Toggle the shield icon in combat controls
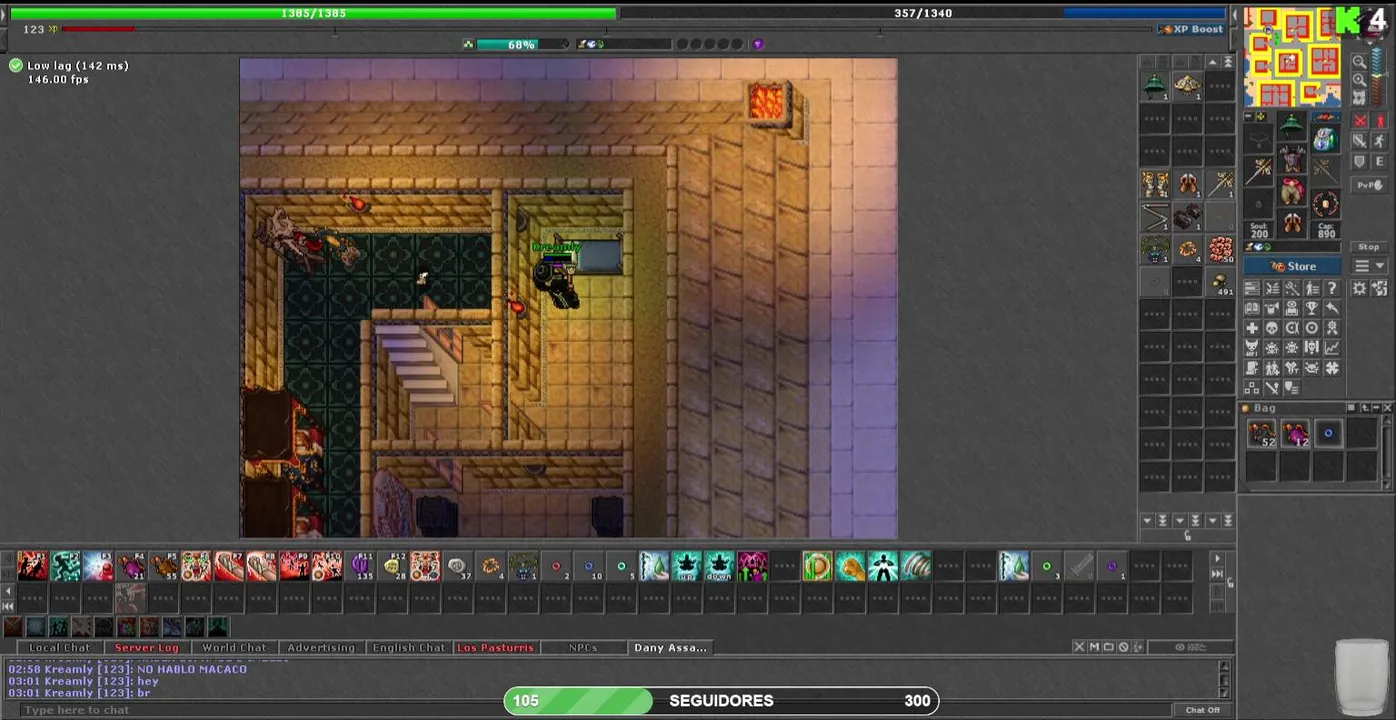The width and height of the screenshot is (1396, 720). tap(1360, 162)
